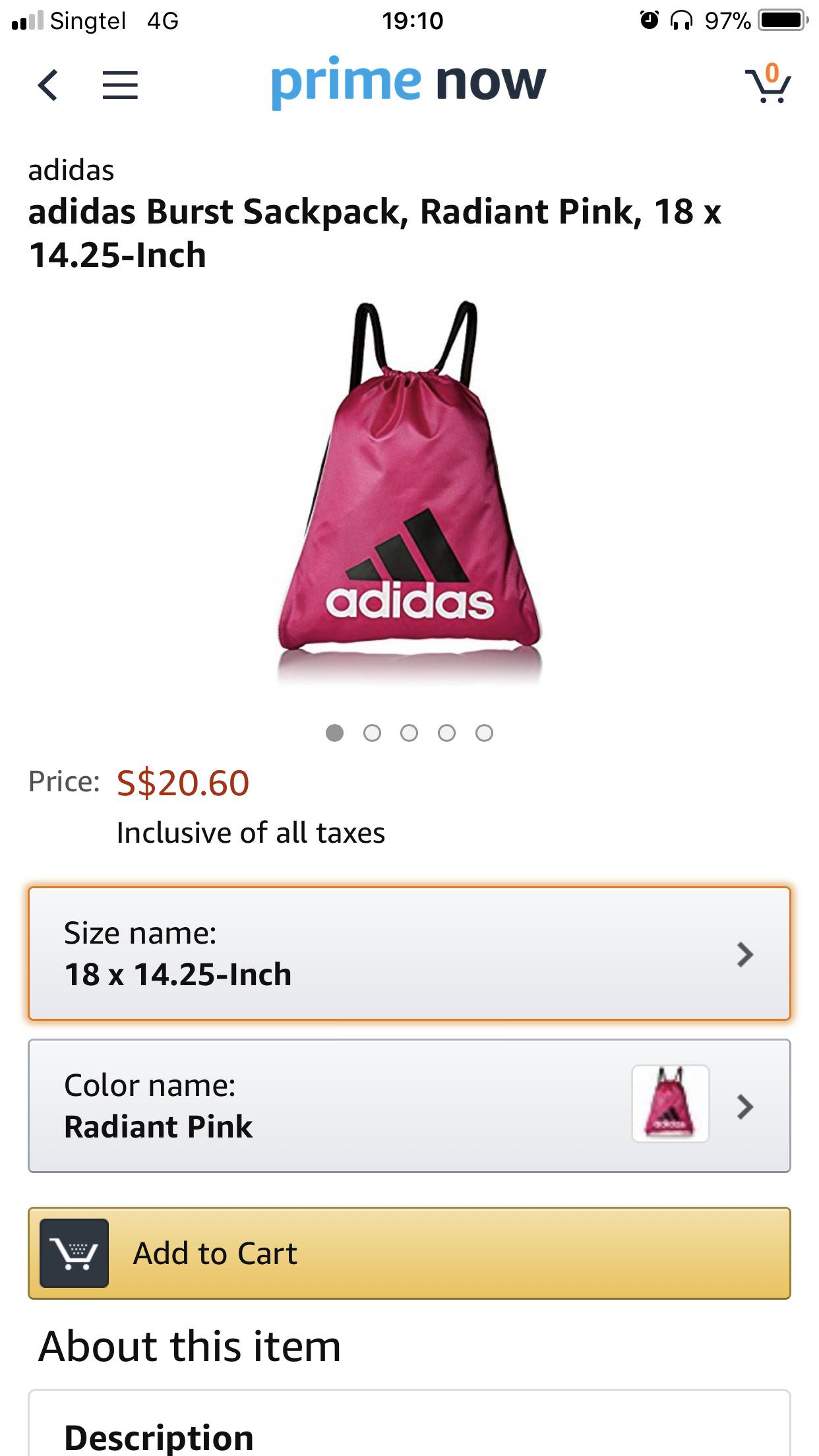
Task: Tap the adidas brand link
Action: coord(71,170)
